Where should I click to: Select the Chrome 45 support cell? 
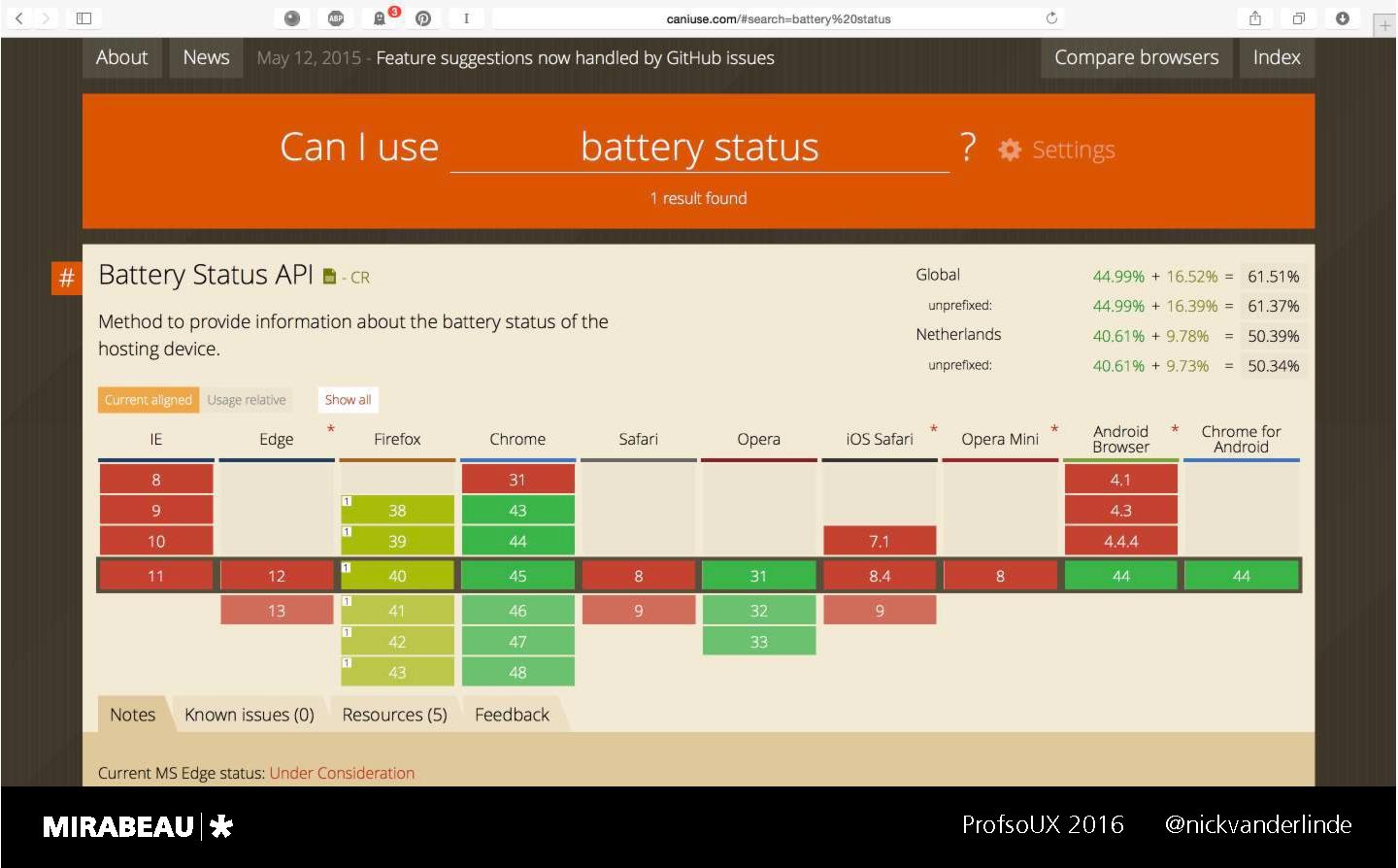click(x=517, y=576)
